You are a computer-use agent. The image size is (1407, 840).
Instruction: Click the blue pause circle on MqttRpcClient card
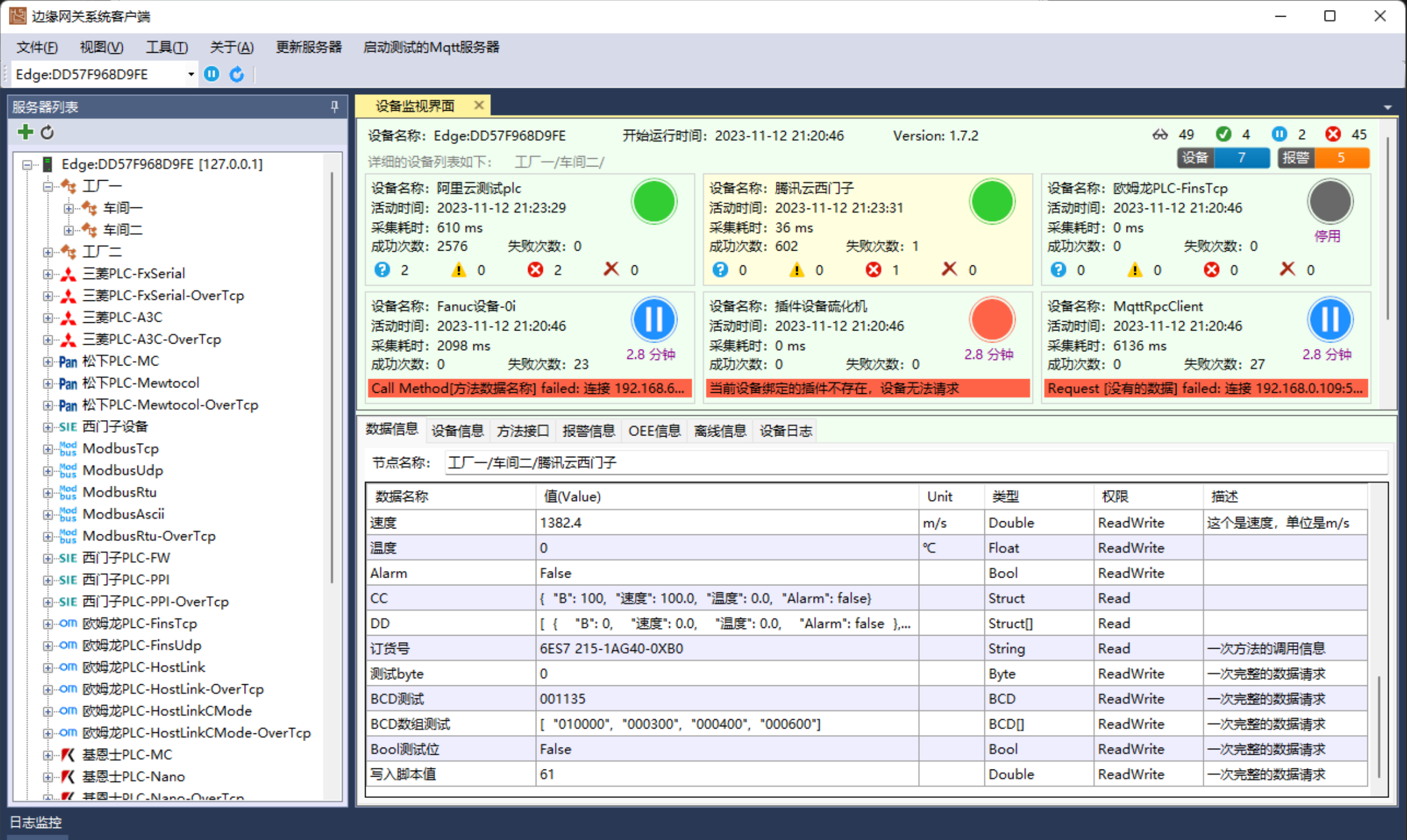1329,319
